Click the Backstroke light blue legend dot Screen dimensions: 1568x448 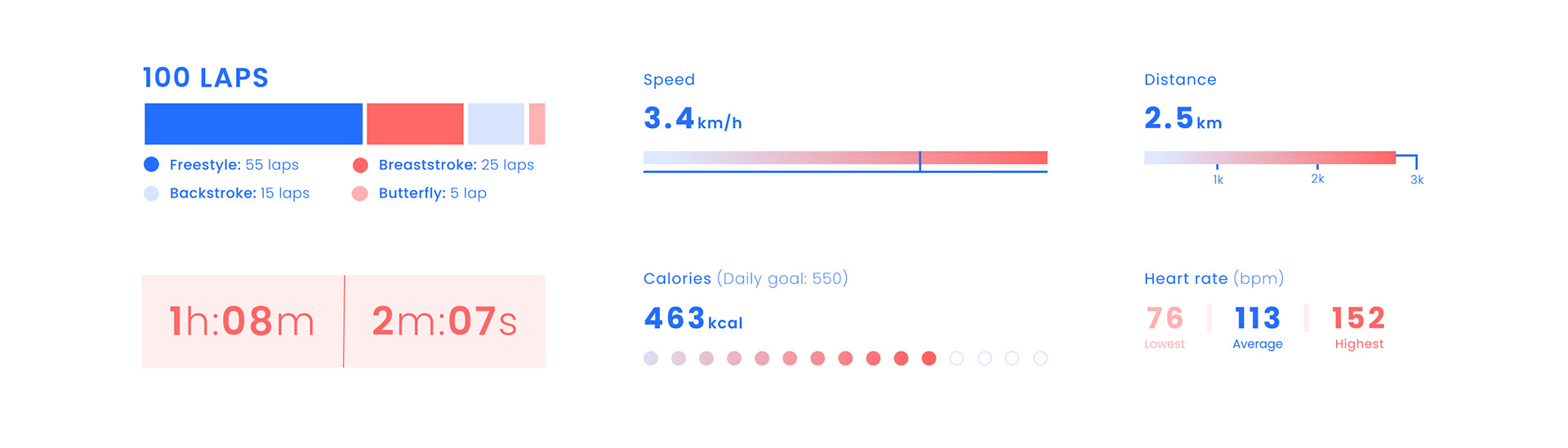pyautogui.click(x=151, y=193)
